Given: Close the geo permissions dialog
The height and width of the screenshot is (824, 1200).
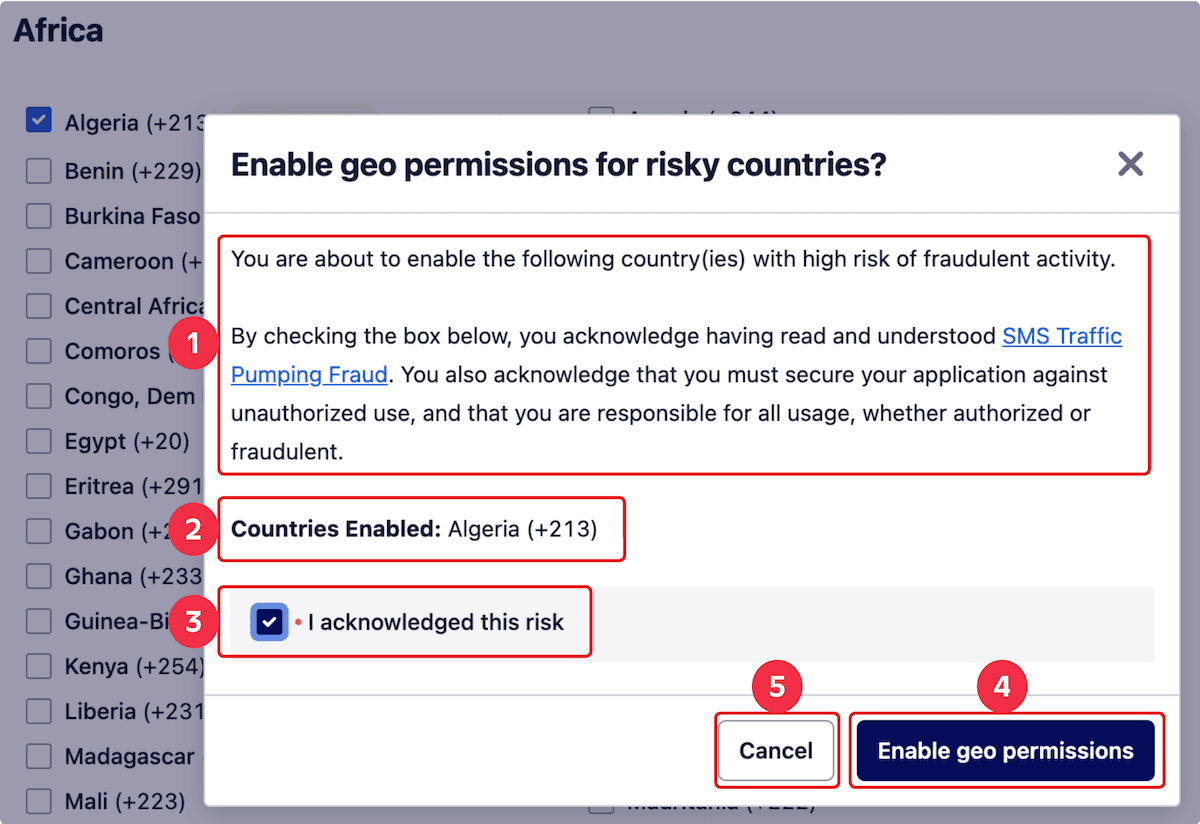Looking at the screenshot, I should coord(1130,164).
